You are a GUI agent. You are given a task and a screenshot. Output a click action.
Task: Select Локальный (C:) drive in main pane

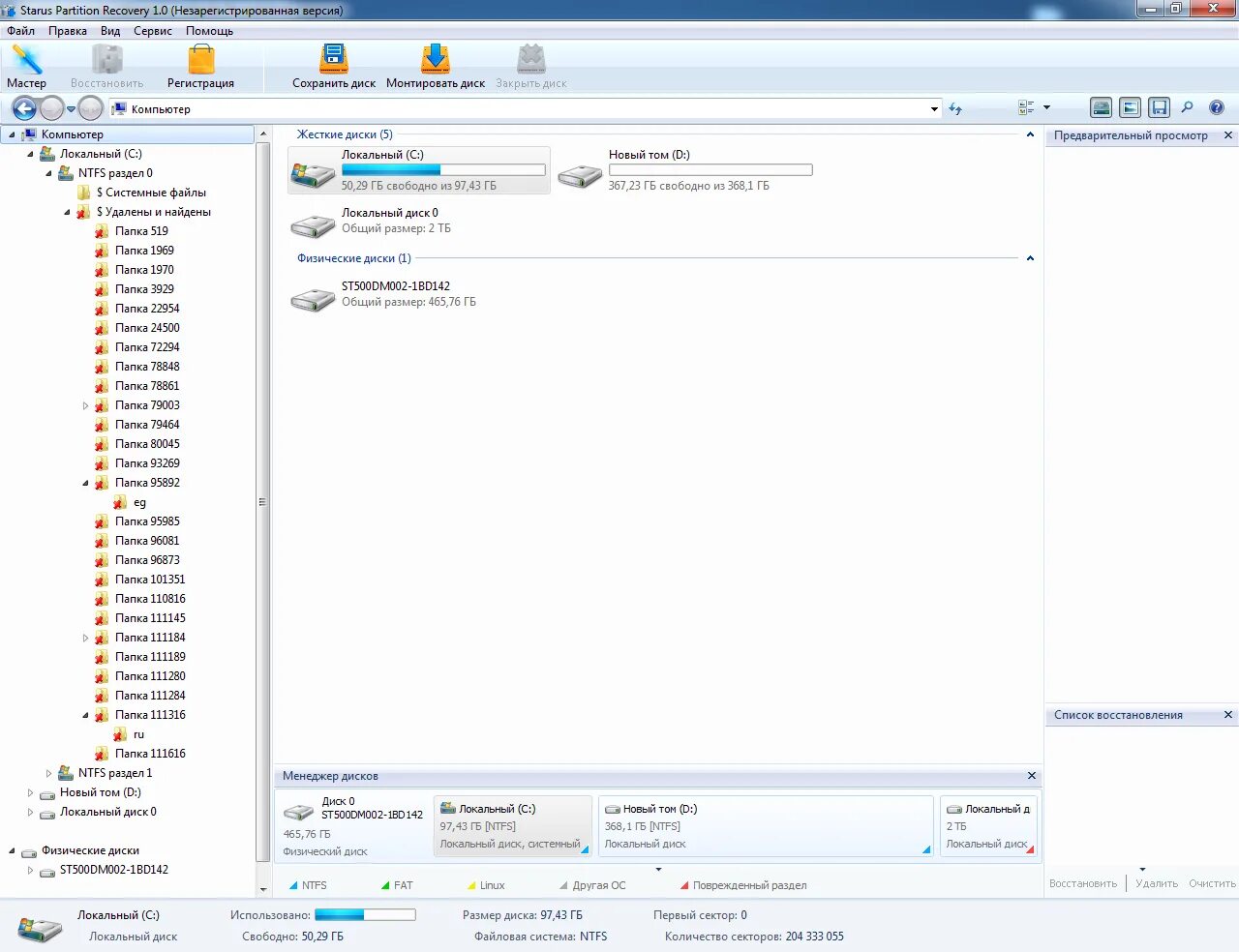click(x=419, y=170)
